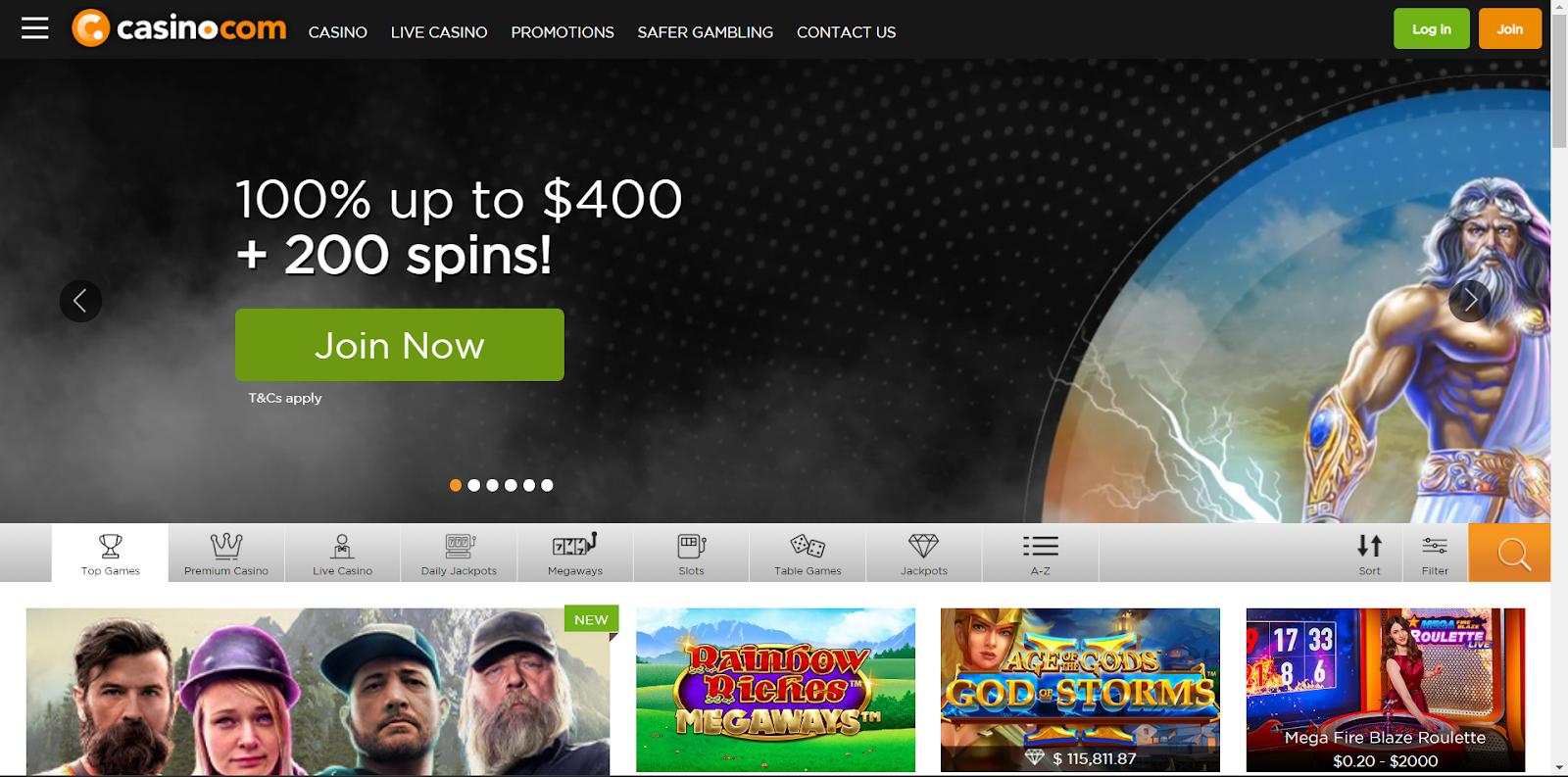Open the Rainbow Riches Megaways thumbnail
The height and width of the screenshot is (777, 1568).
point(775,690)
